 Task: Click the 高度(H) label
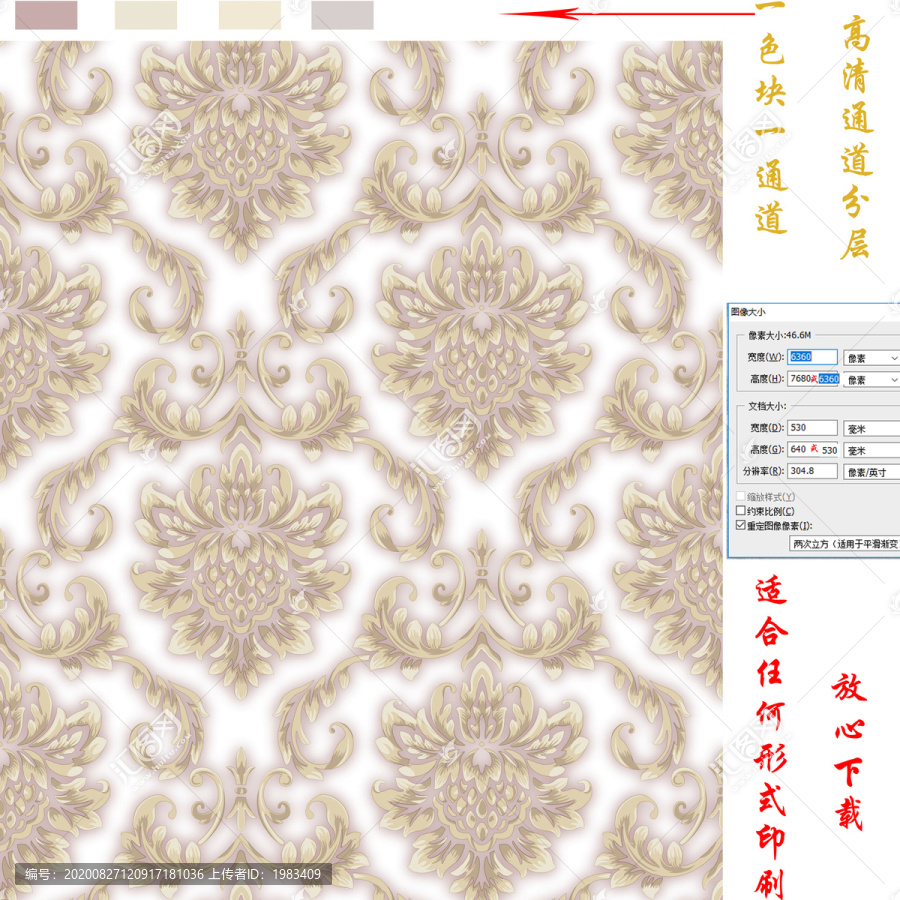coord(767,379)
